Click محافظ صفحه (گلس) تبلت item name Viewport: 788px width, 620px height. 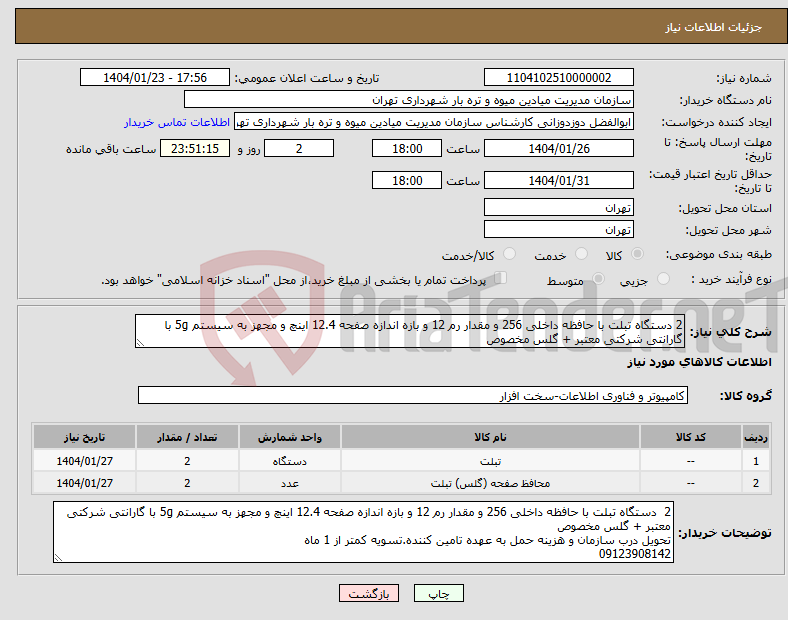490,483
